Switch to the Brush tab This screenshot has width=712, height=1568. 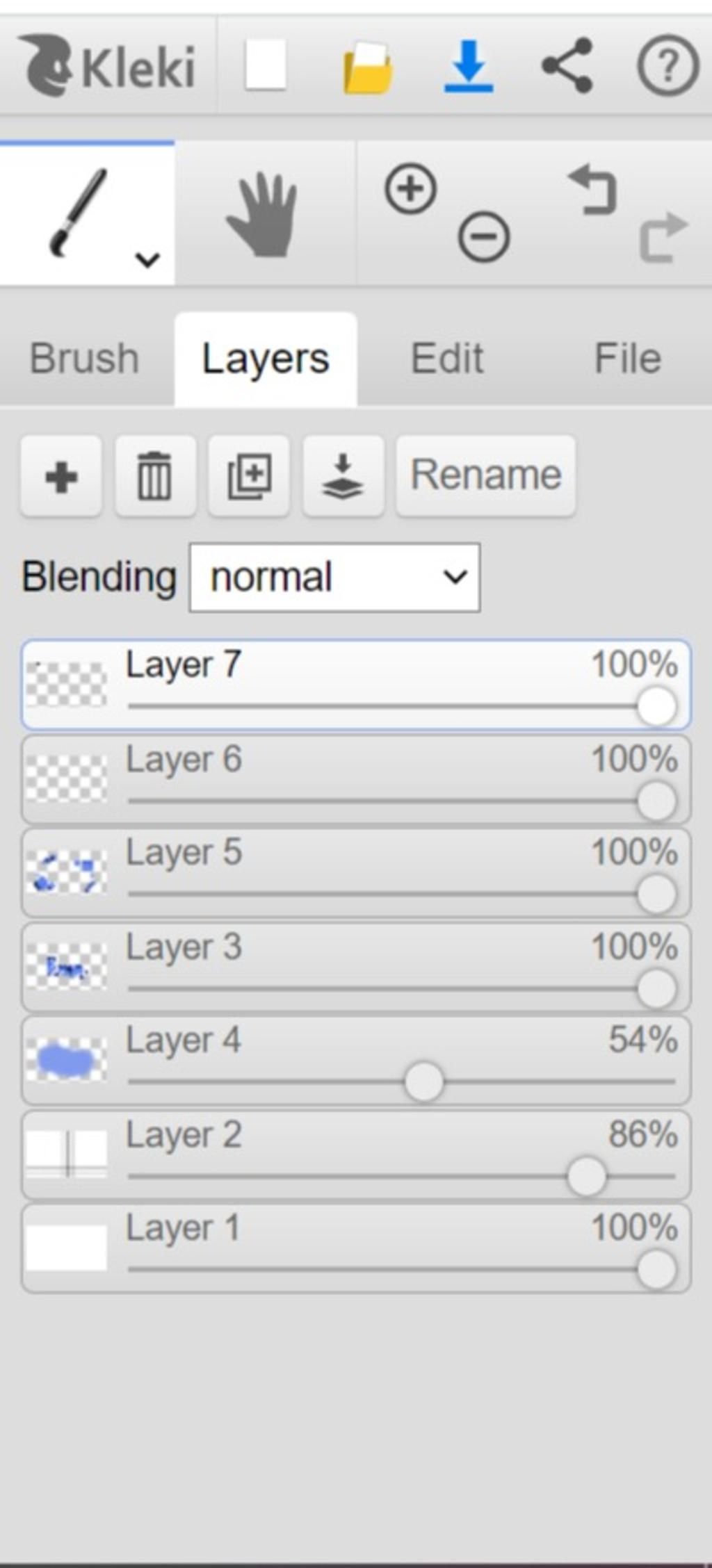(x=84, y=359)
